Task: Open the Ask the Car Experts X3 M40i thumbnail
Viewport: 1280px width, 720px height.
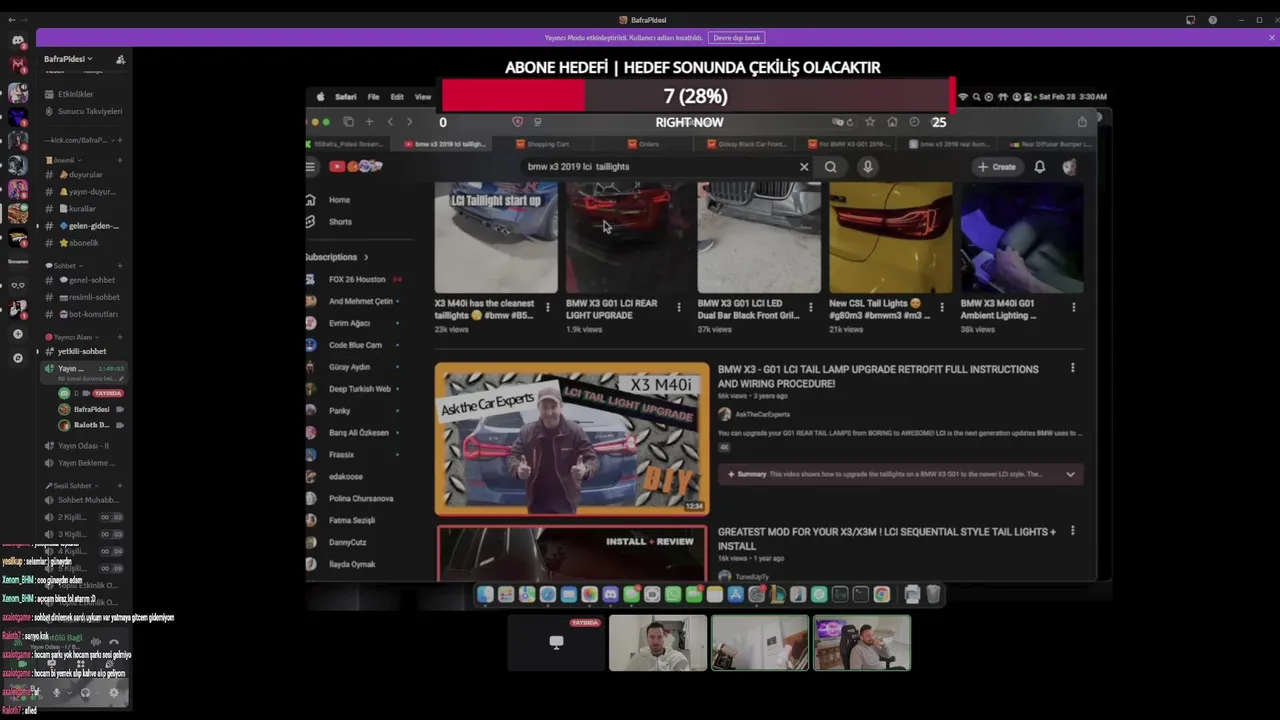Action: (572, 439)
